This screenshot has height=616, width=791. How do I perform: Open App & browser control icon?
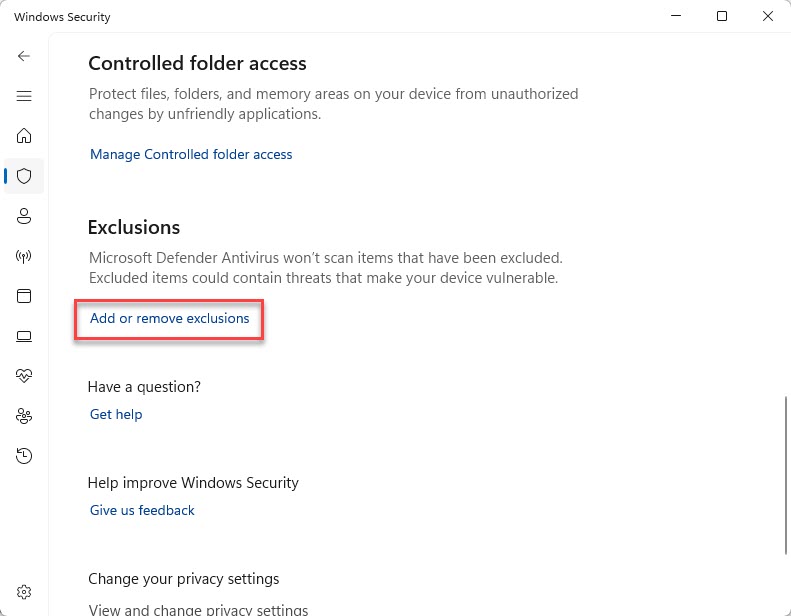(x=24, y=296)
